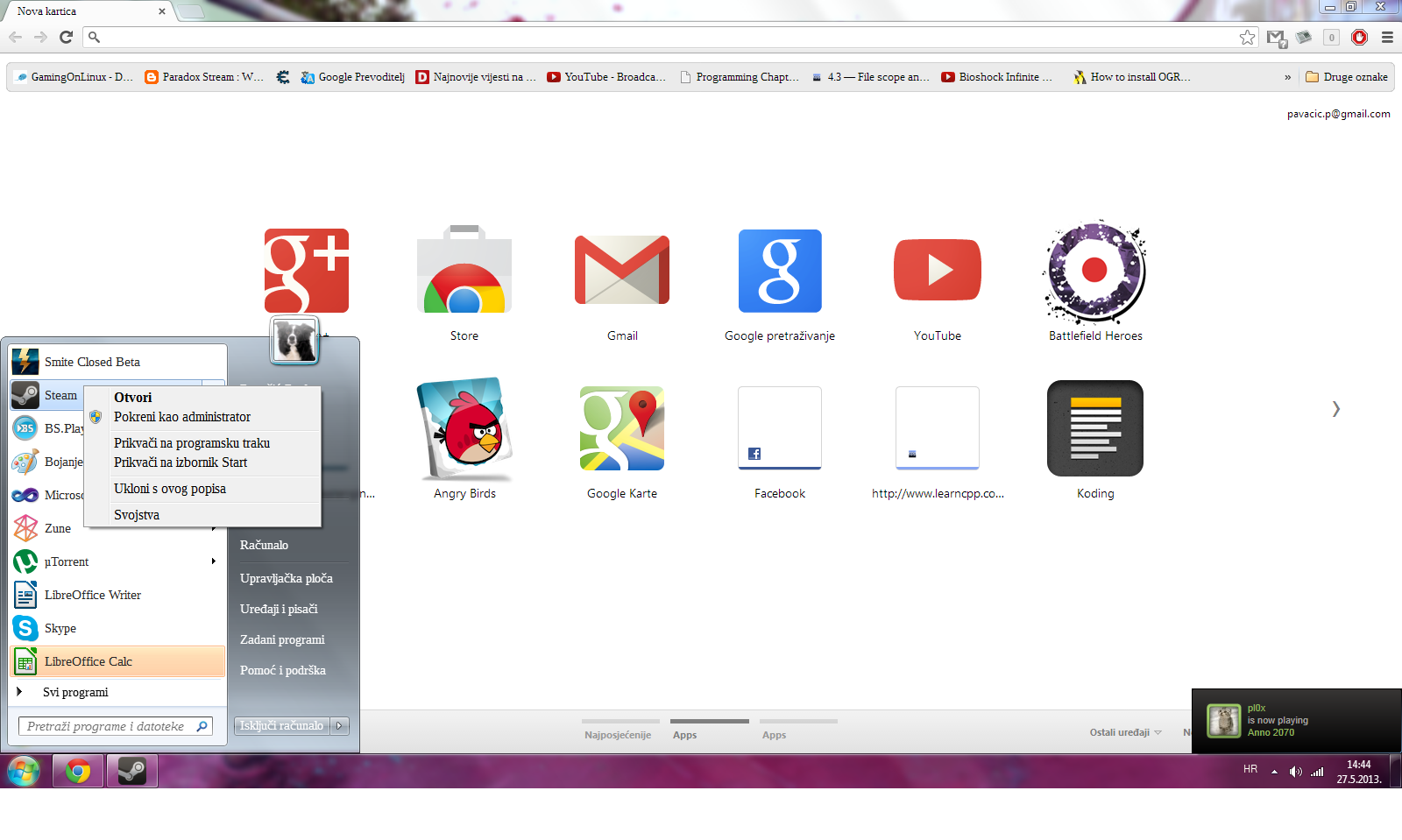This screenshot has height=840, width=1402.
Task: Reload the current page
Action: coord(66,37)
